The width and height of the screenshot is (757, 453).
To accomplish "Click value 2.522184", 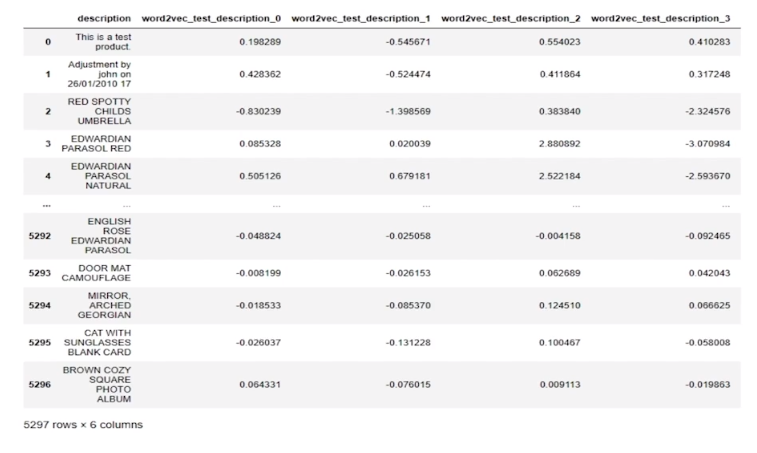I will coord(560,176).
